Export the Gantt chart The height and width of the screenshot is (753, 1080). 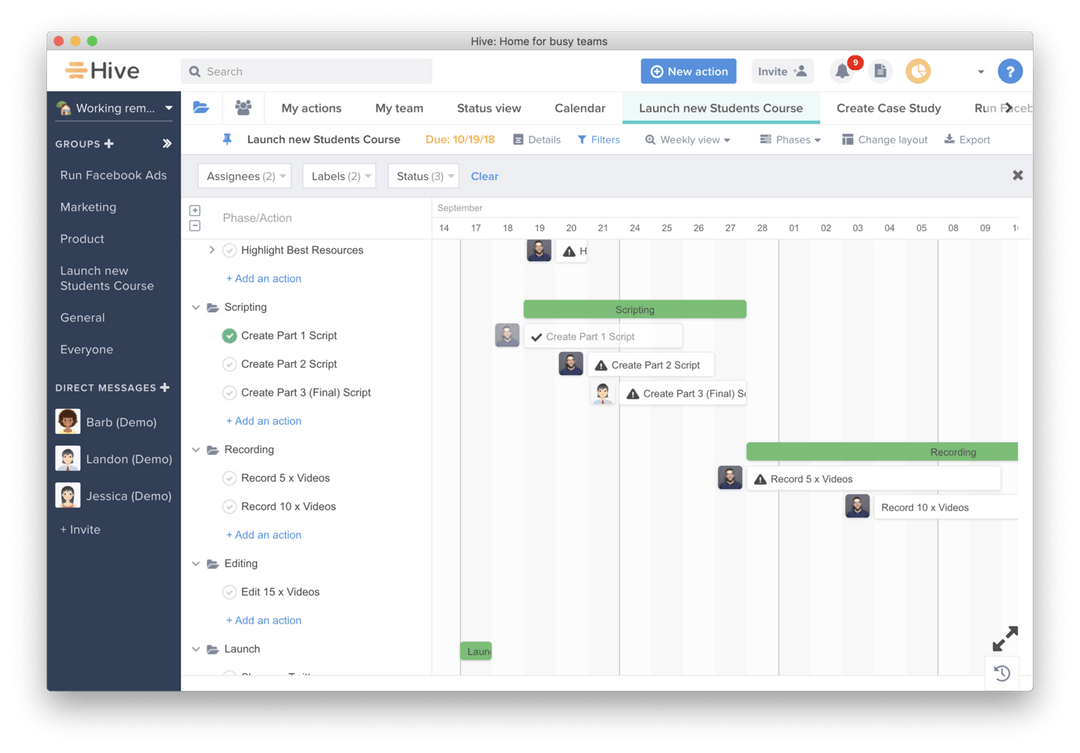coord(966,139)
